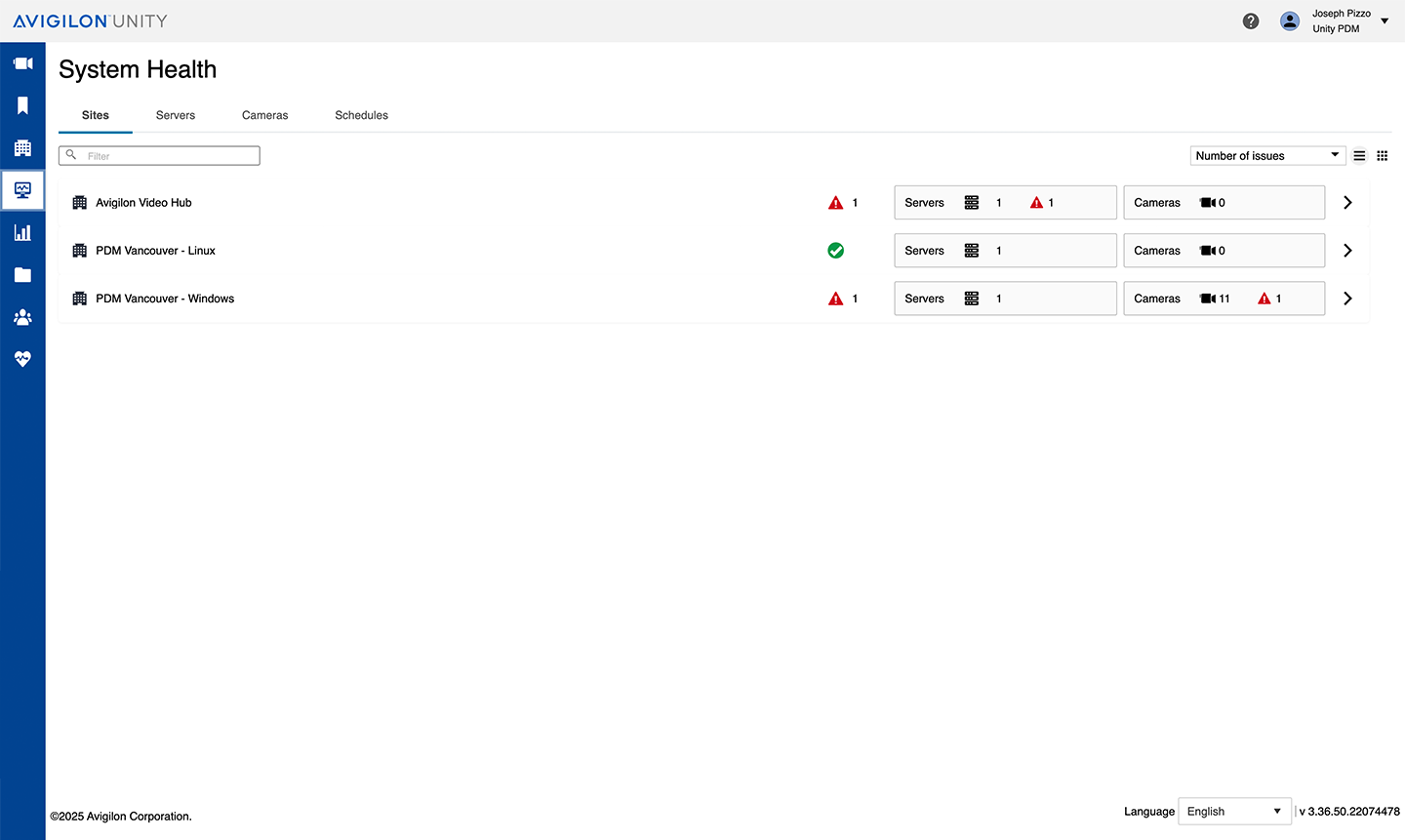The height and width of the screenshot is (840, 1405).
Task: Open the help question mark icon
Action: [1251, 21]
